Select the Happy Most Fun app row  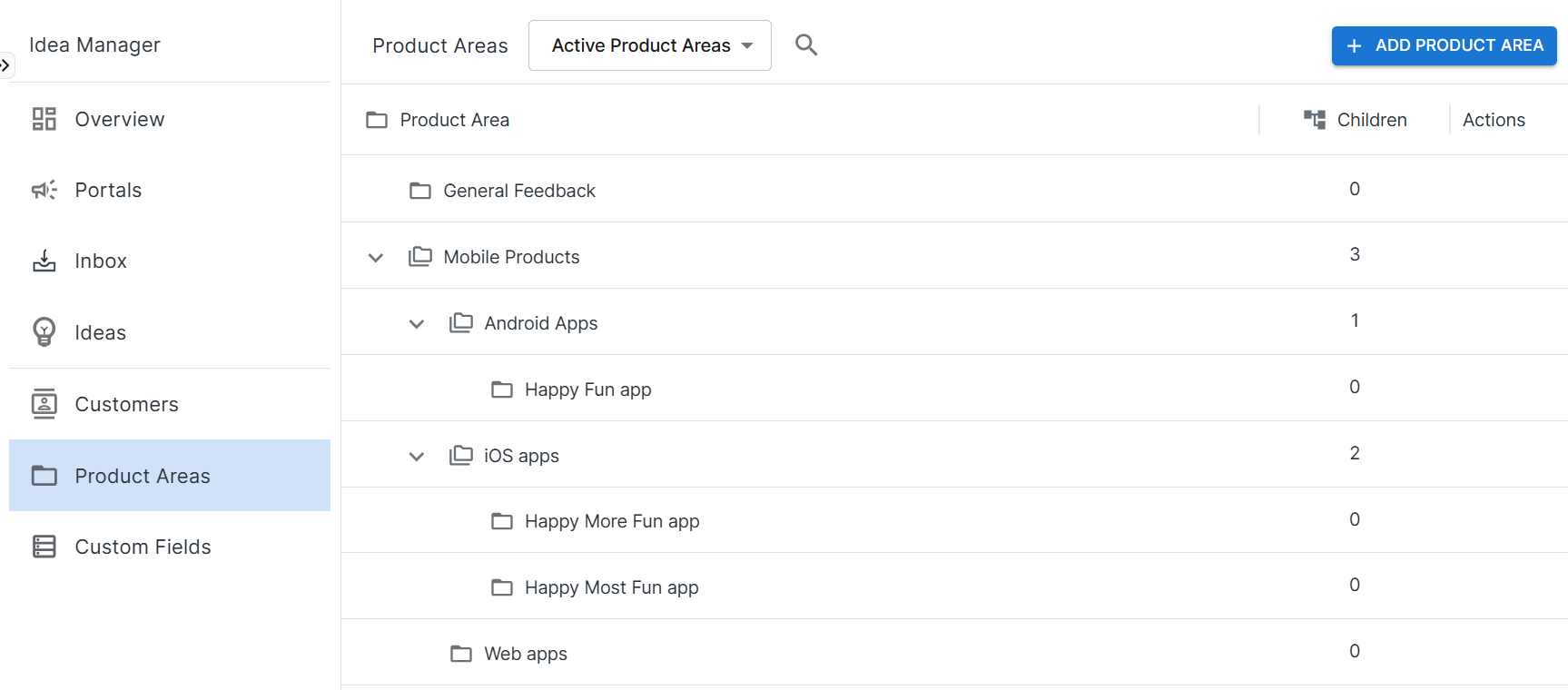(x=611, y=587)
